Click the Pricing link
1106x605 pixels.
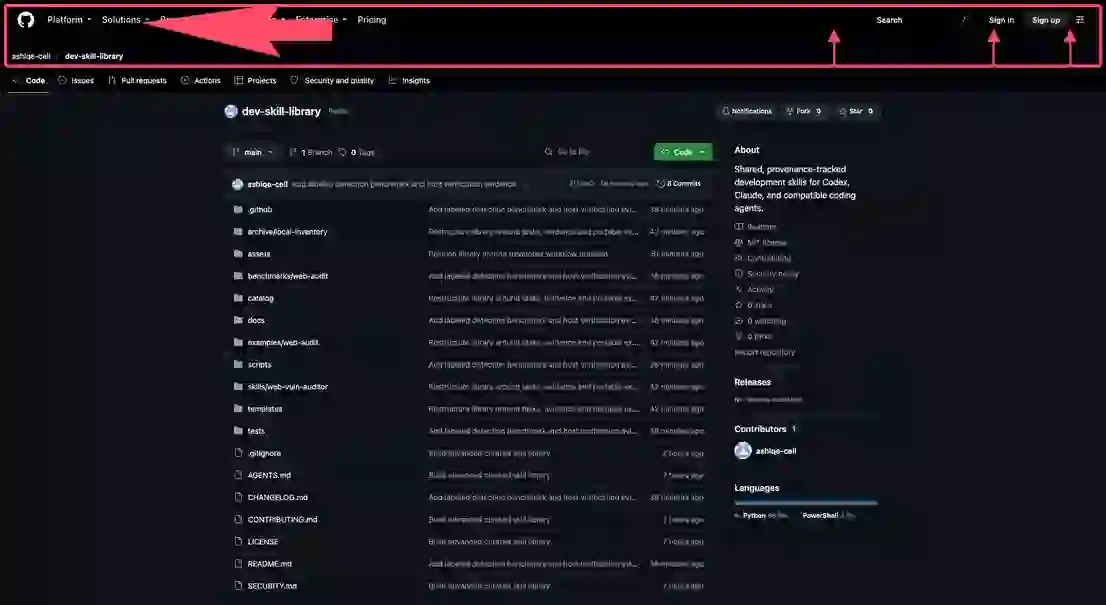pyautogui.click(x=372, y=20)
